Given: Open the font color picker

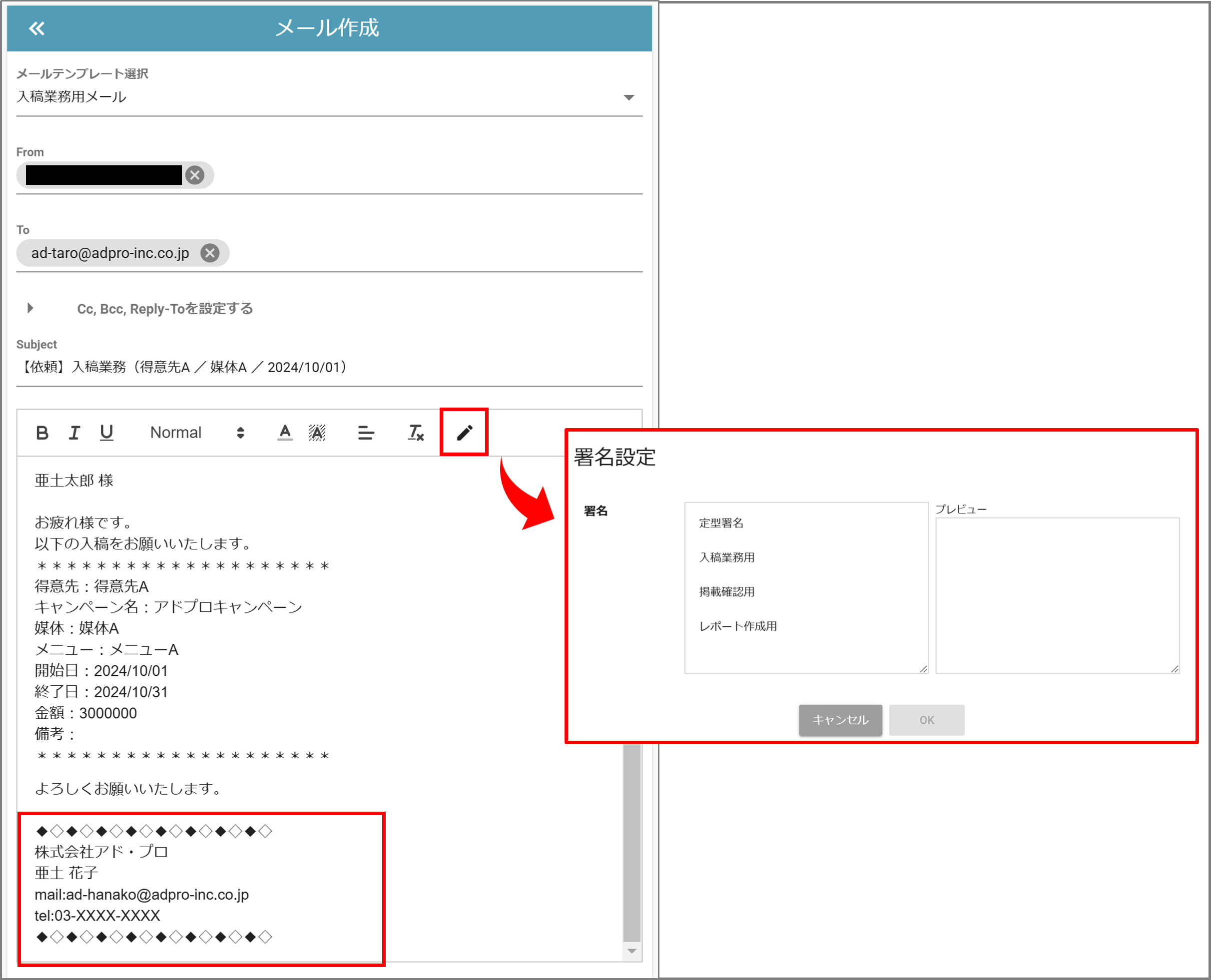Looking at the screenshot, I should (285, 433).
